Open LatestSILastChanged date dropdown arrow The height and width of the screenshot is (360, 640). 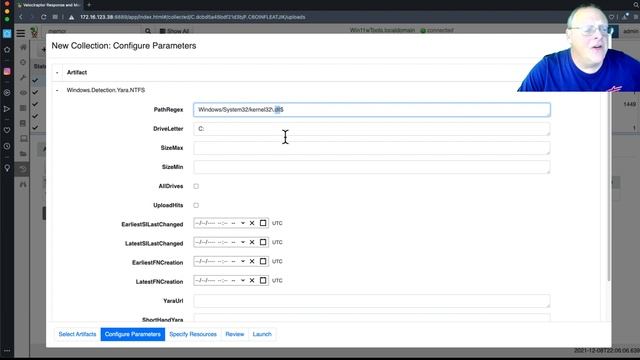click(243, 242)
